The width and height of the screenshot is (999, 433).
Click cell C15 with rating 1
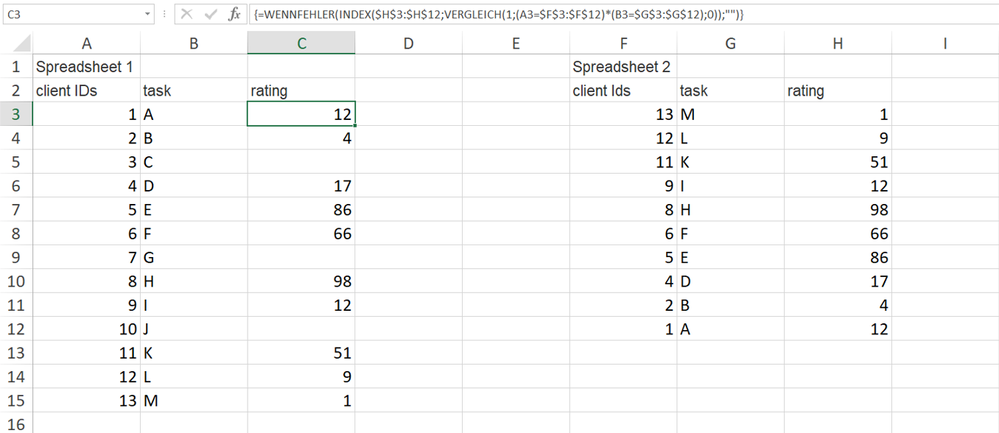pyautogui.click(x=301, y=401)
